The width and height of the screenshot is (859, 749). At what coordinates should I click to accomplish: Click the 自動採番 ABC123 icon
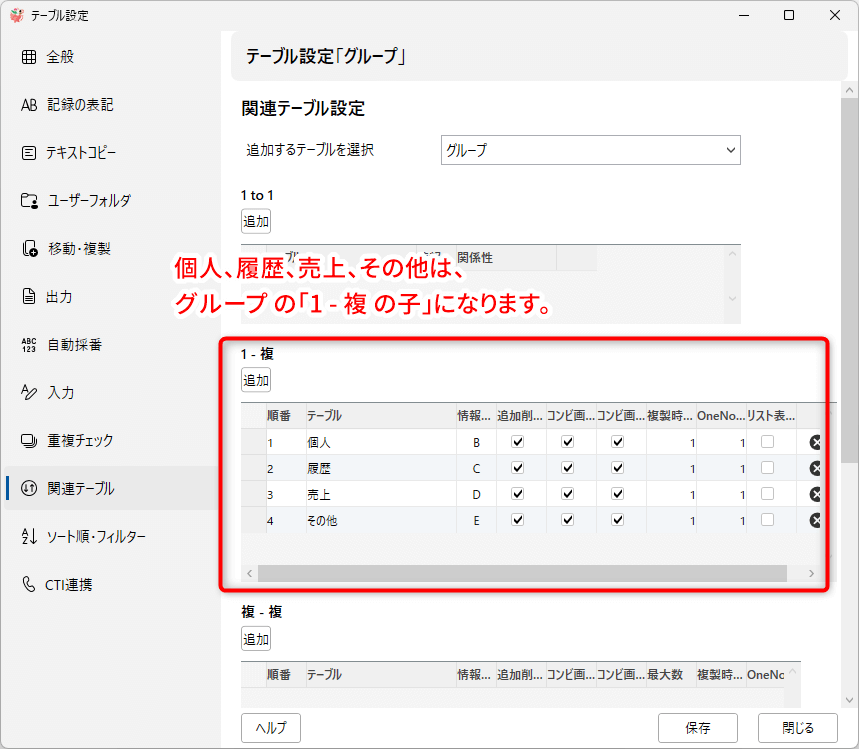29,345
